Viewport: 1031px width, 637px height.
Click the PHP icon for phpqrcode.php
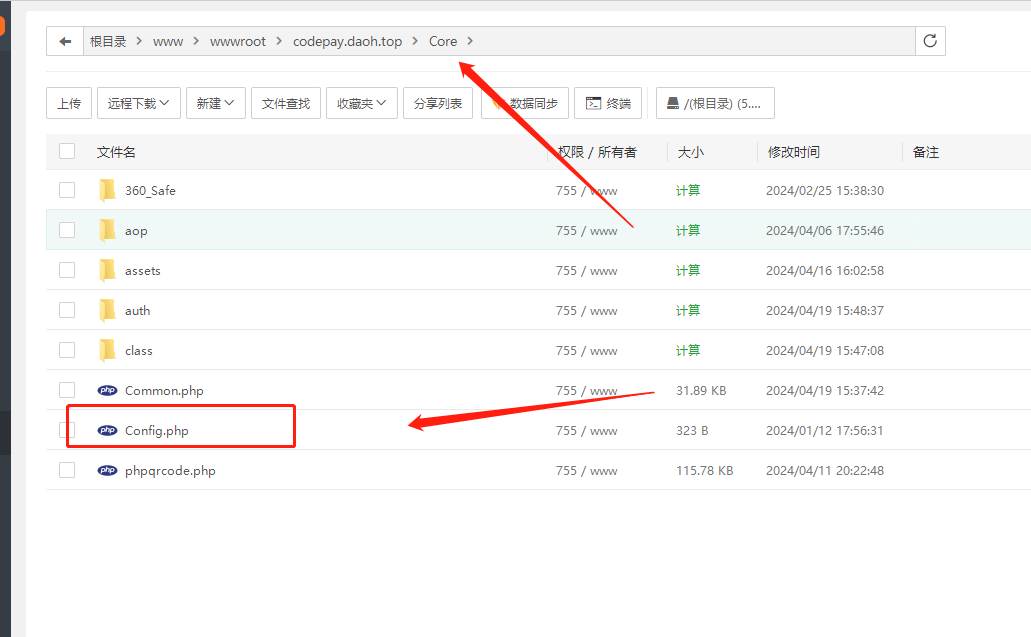[x=107, y=471]
